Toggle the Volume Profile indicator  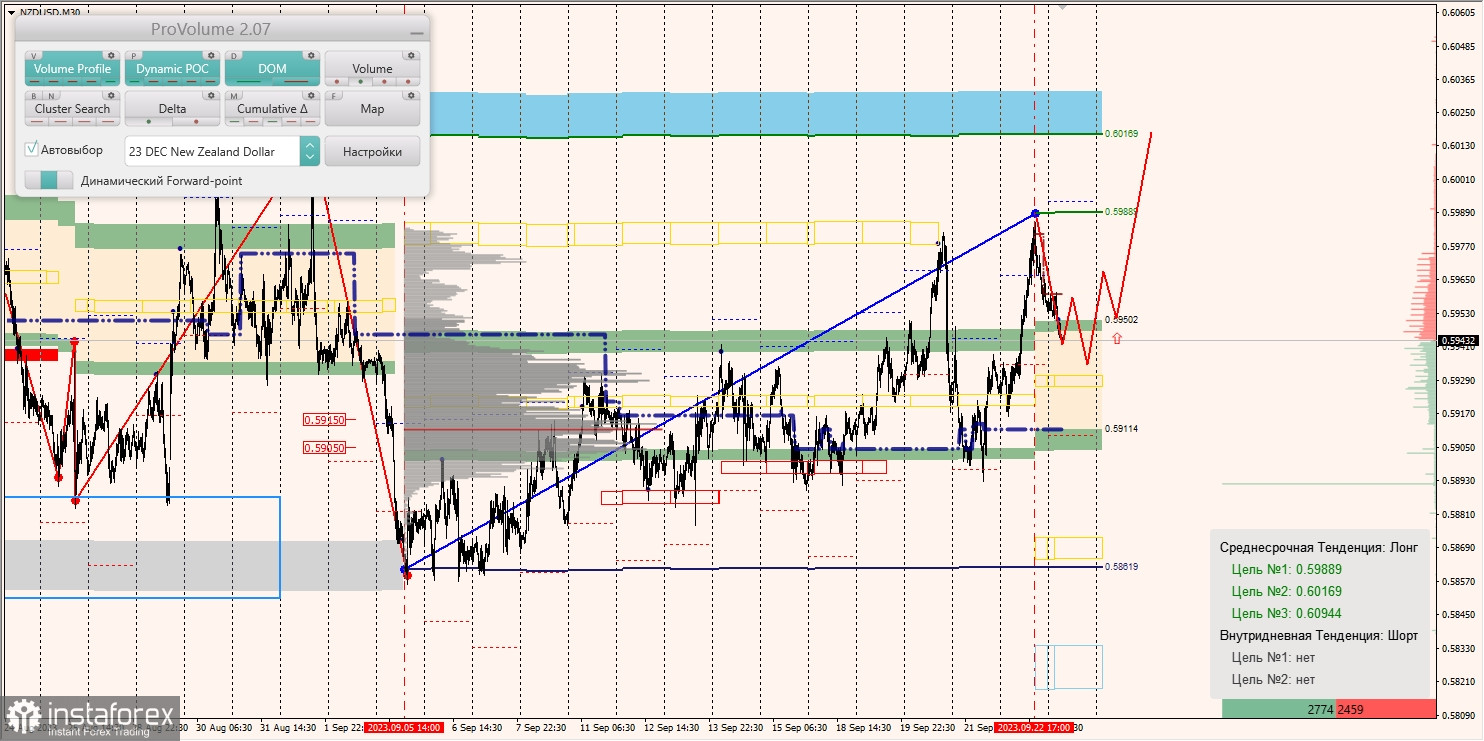click(72, 69)
